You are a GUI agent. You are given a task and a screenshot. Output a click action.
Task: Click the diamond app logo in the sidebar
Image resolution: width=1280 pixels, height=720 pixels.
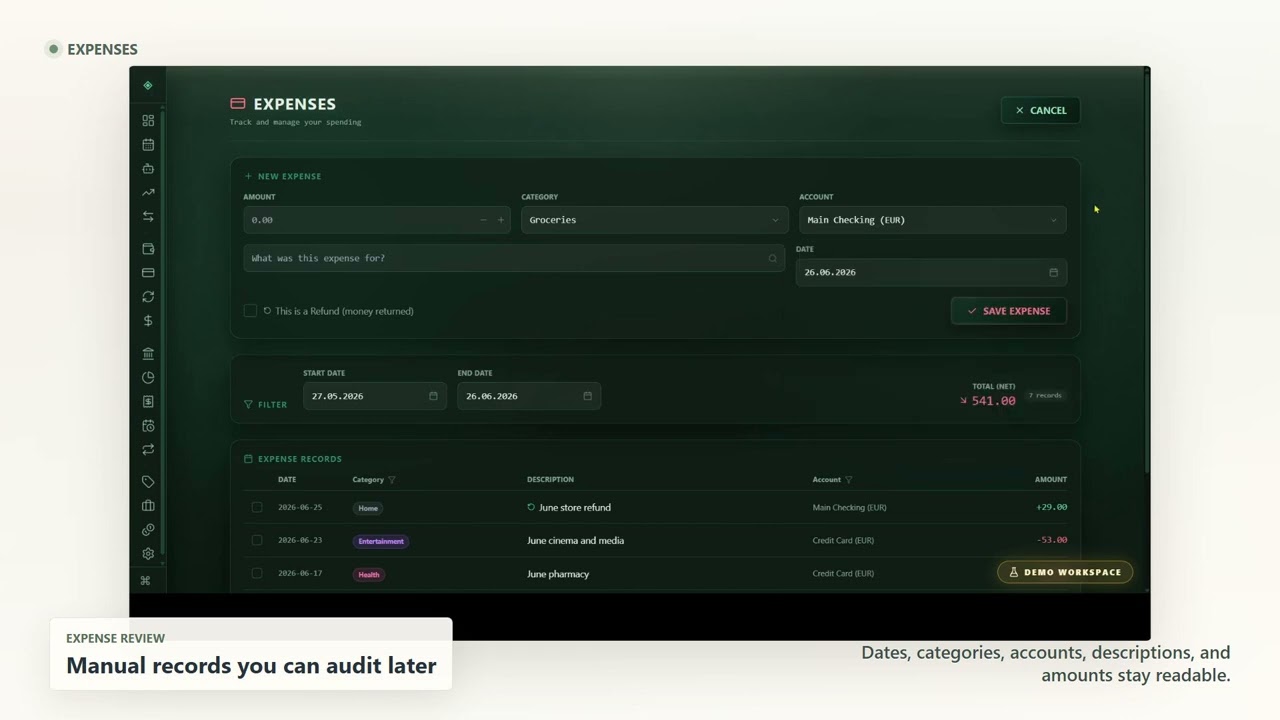coord(148,86)
